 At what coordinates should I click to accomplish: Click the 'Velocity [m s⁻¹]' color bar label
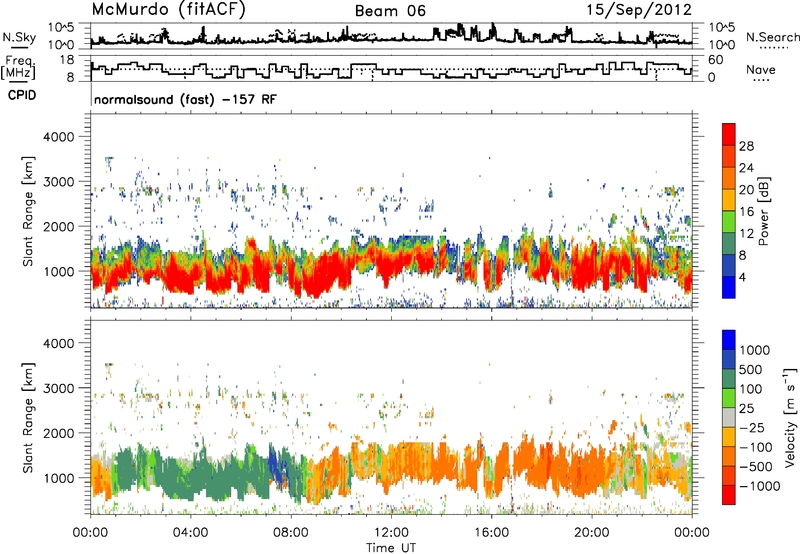[x=790, y=417]
